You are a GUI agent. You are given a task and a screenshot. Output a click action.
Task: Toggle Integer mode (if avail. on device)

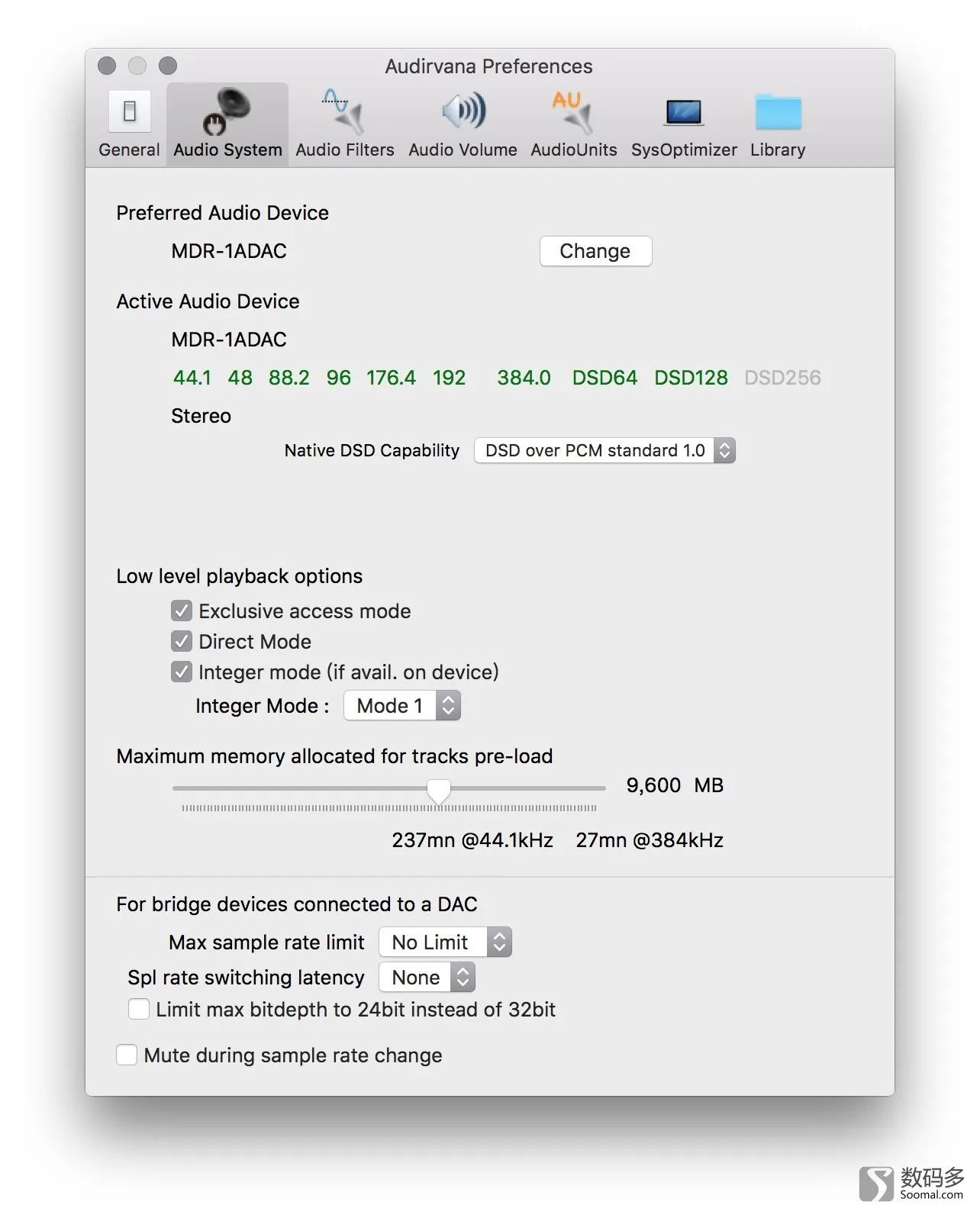coord(181,672)
